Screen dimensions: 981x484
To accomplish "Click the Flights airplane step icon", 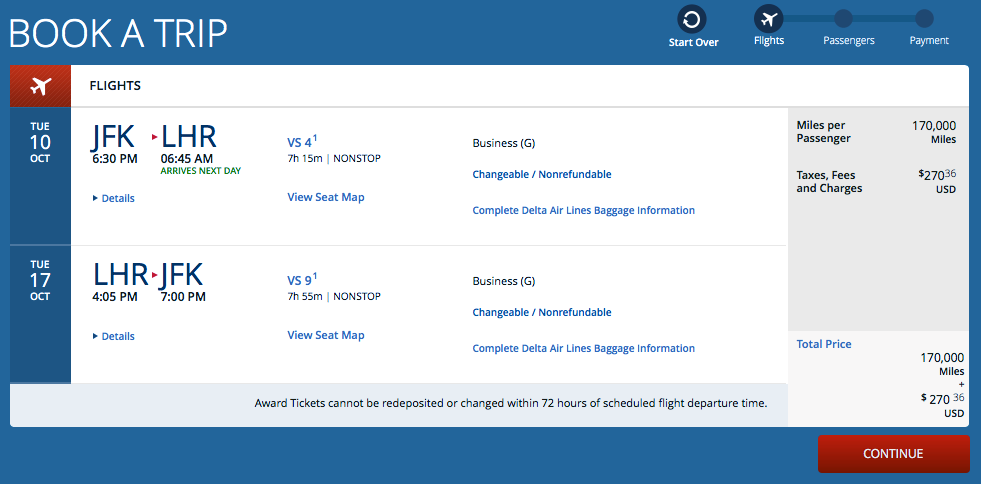I will [x=769, y=18].
